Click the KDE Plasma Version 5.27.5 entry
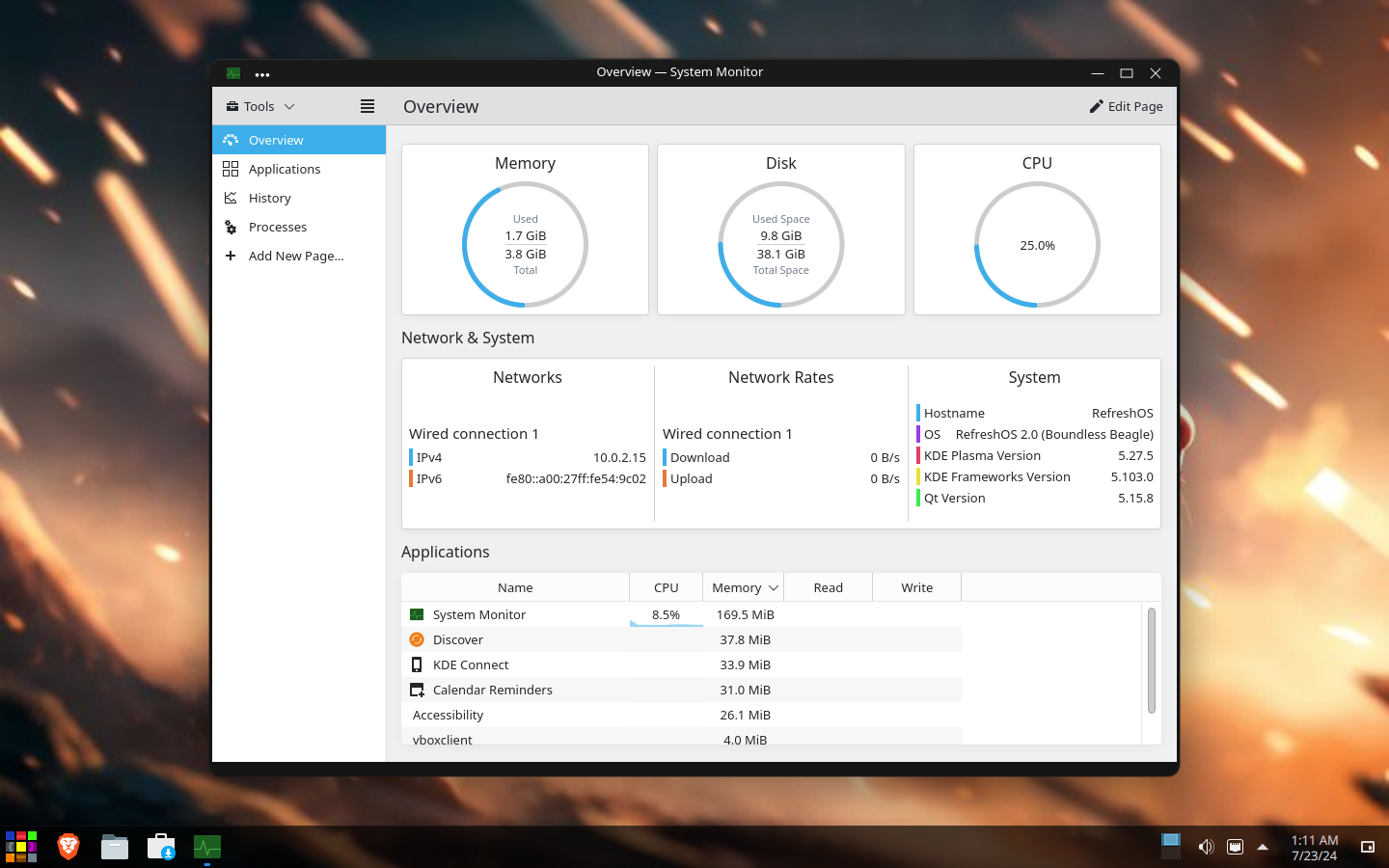1389x868 pixels. tap(1034, 455)
